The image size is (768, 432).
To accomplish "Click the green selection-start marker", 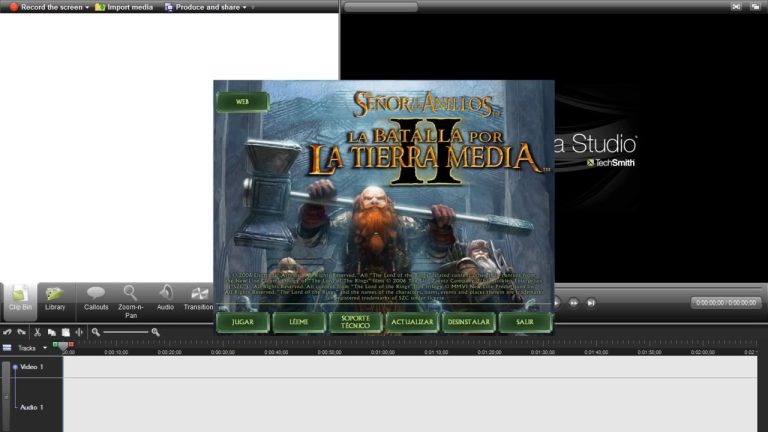I will point(55,345).
